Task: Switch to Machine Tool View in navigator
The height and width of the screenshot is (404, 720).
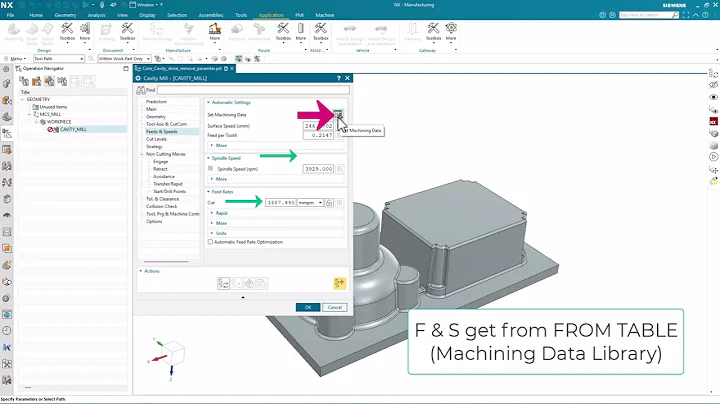Action: click(36, 81)
